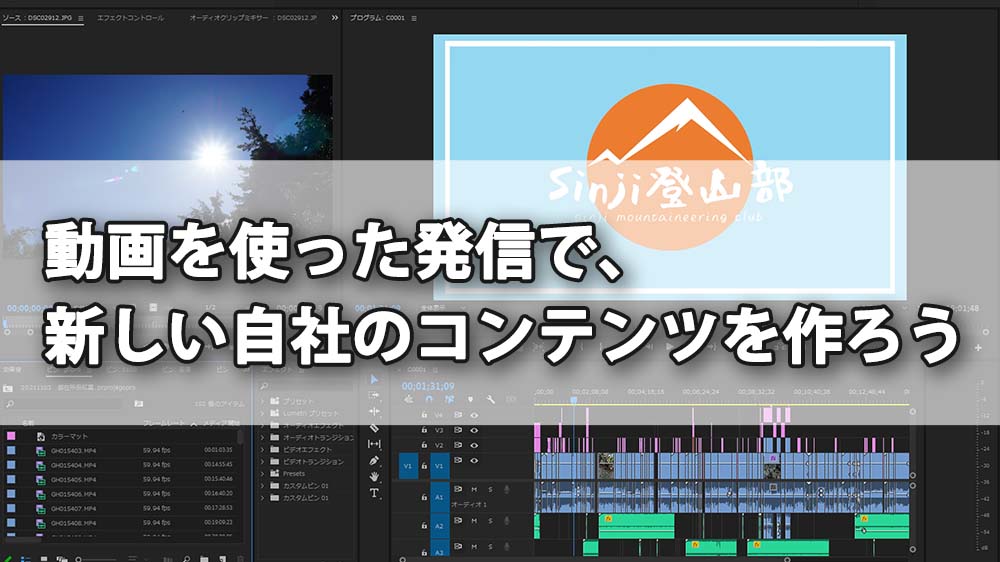The width and height of the screenshot is (1000, 562).
Task: Click the blue playhead on timeline ruler
Action: pos(573,400)
